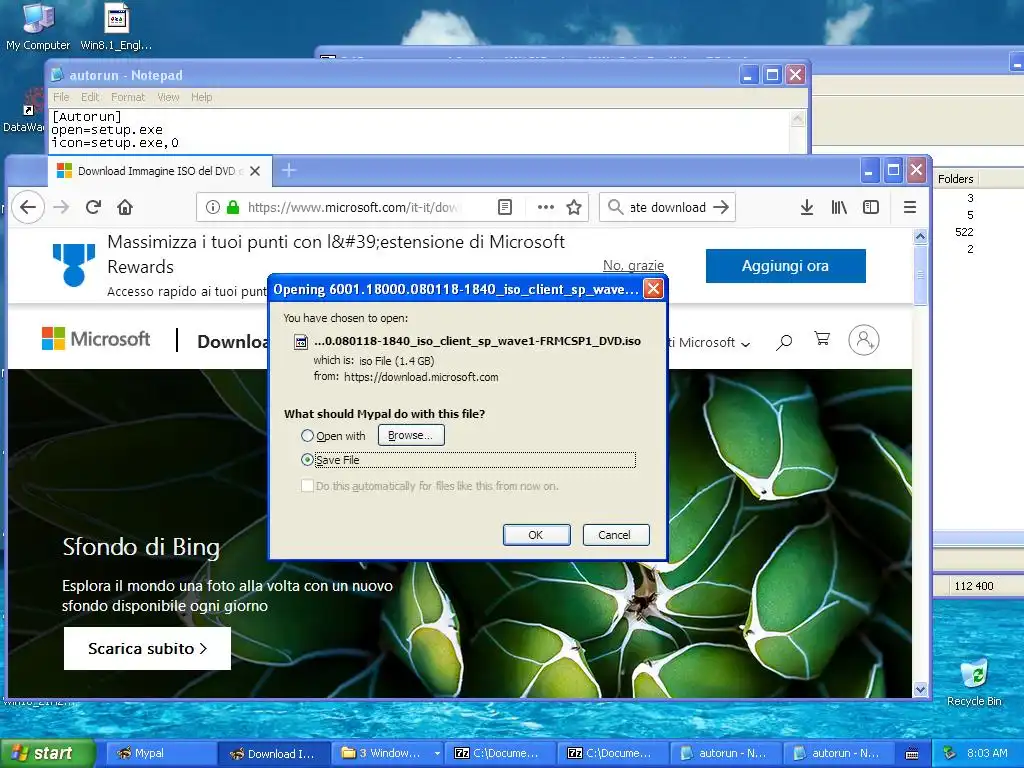The image size is (1024, 768).
Task: Open a new browser tab
Action: 289,170
